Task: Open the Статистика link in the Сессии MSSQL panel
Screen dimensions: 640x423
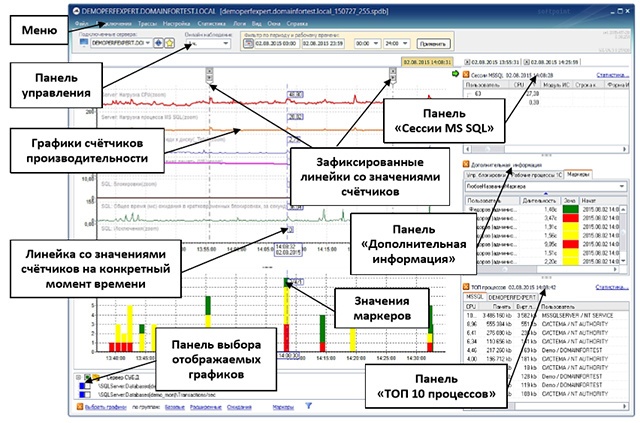Action: point(611,75)
